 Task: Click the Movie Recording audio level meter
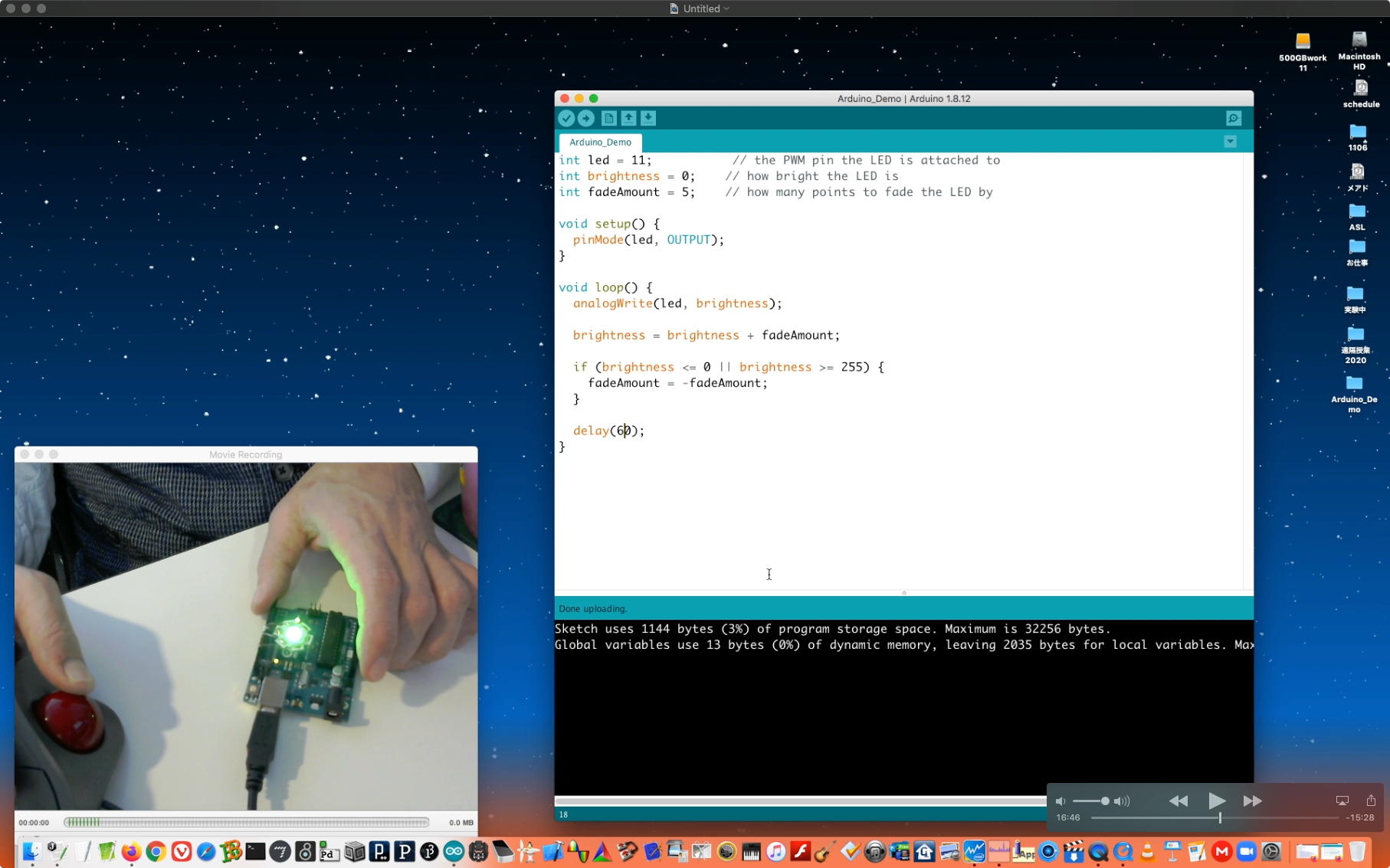pos(246,822)
